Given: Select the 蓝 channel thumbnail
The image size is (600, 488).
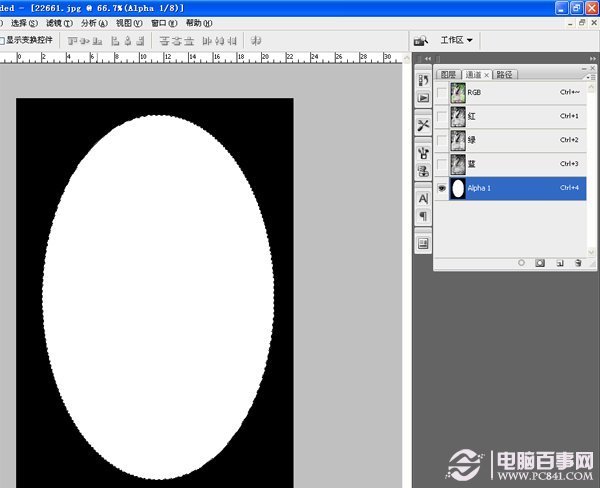Looking at the screenshot, I should (459, 164).
